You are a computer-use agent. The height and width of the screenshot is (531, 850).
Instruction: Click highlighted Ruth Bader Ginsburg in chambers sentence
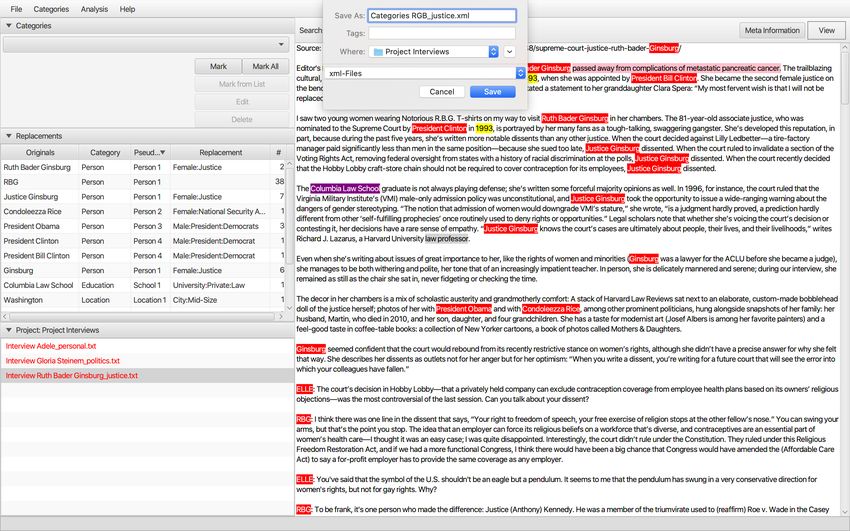tap(575, 118)
